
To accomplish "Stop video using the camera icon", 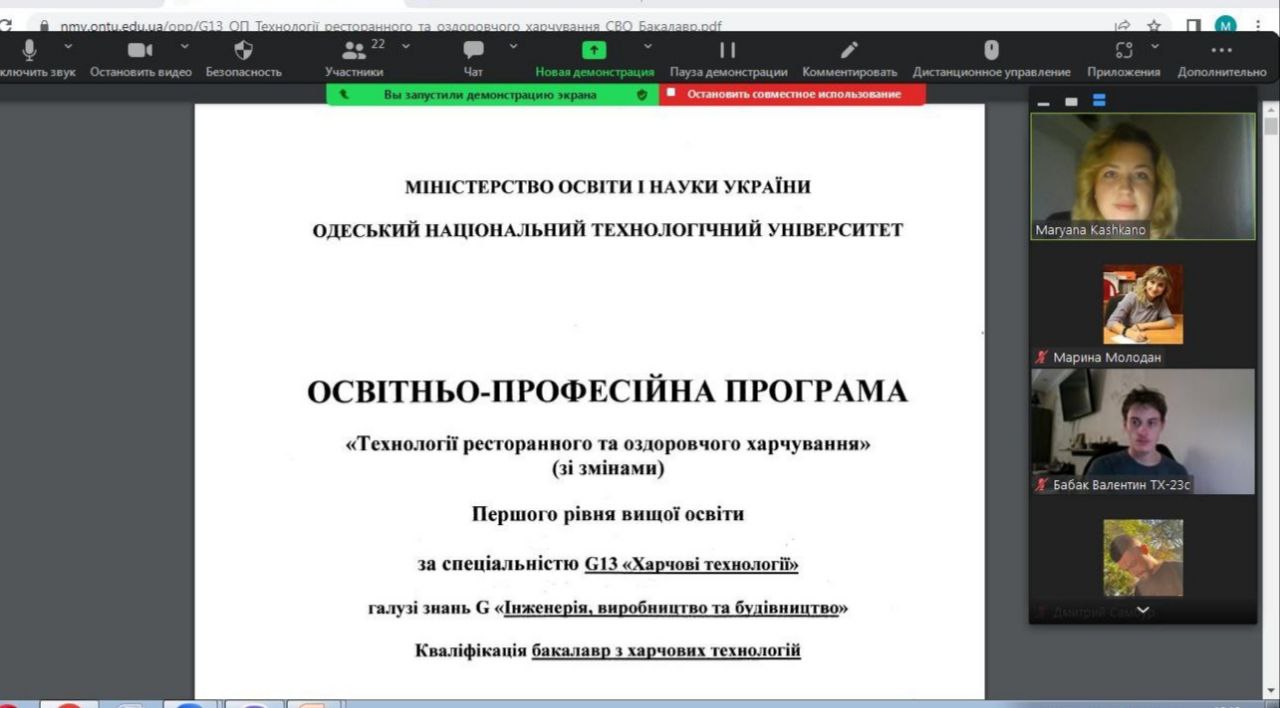I will pyautogui.click(x=140, y=51).
